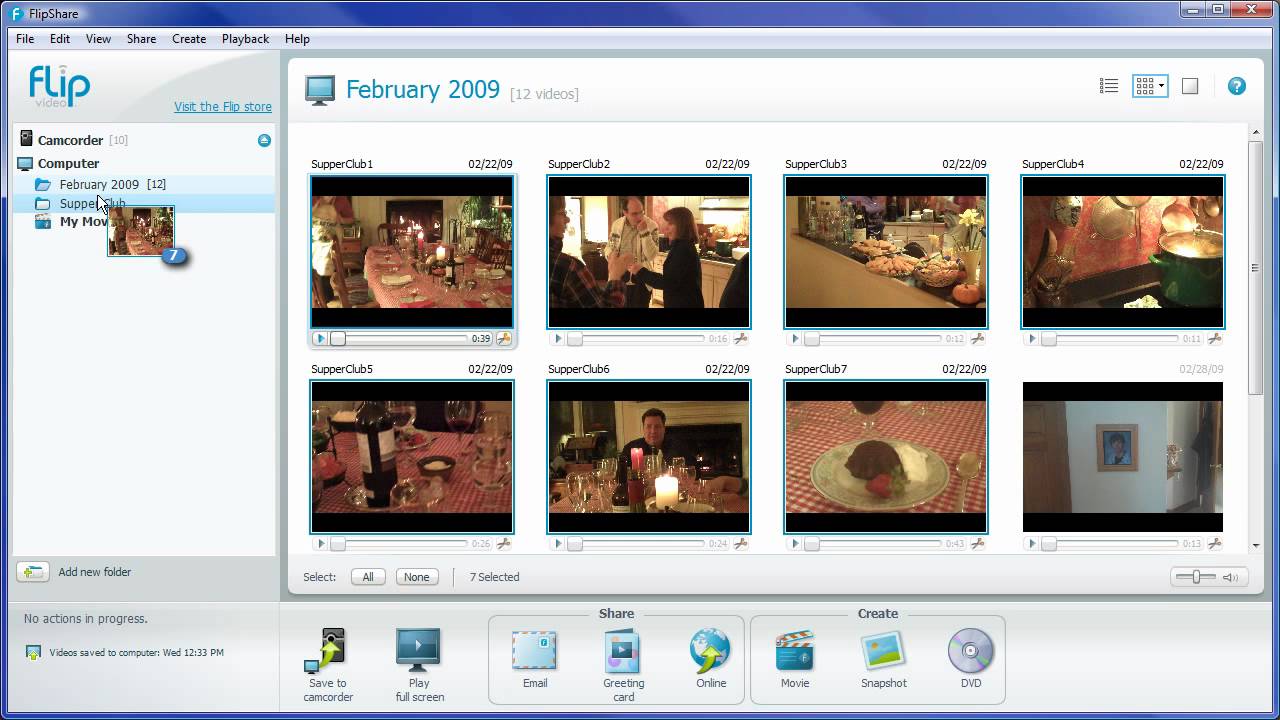Trim SupperClub2 with the scissors icon
Viewport: 1280px width, 720px height.
tap(741, 339)
